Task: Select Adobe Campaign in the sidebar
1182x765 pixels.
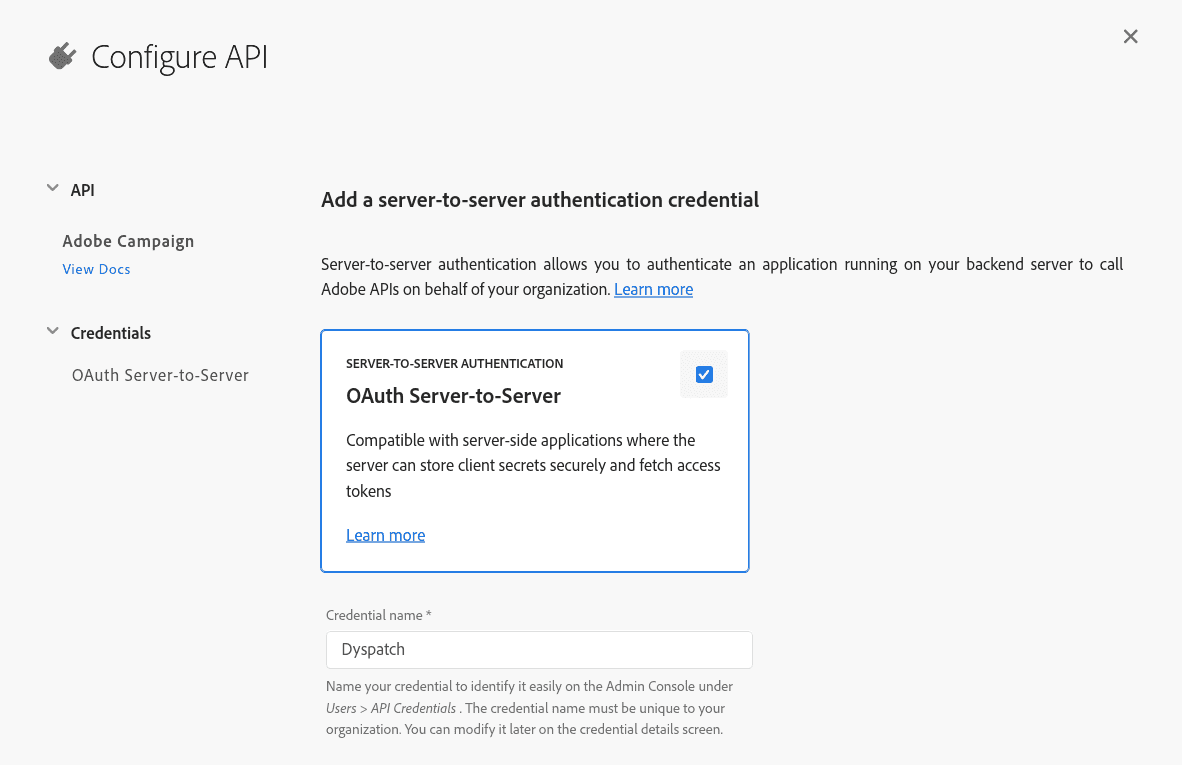Action: tap(128, 241)
